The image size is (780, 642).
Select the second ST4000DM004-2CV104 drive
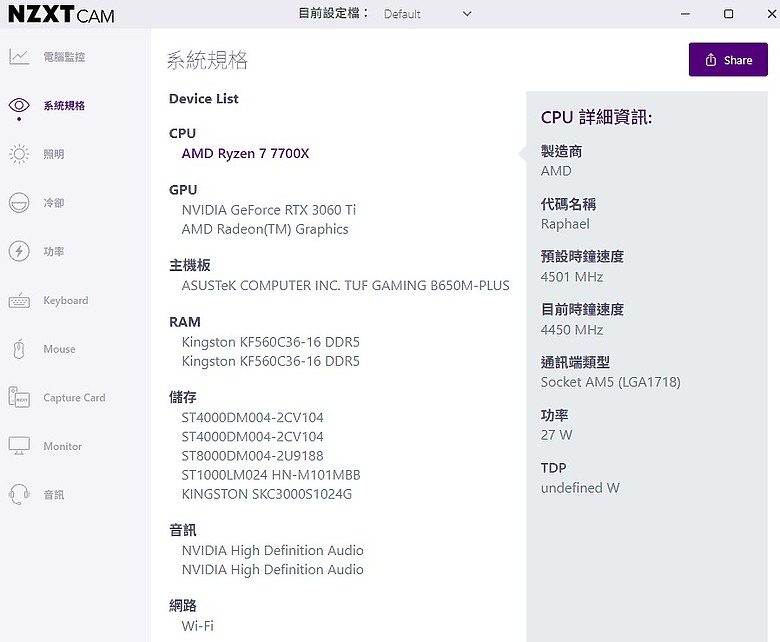(252, 437)
